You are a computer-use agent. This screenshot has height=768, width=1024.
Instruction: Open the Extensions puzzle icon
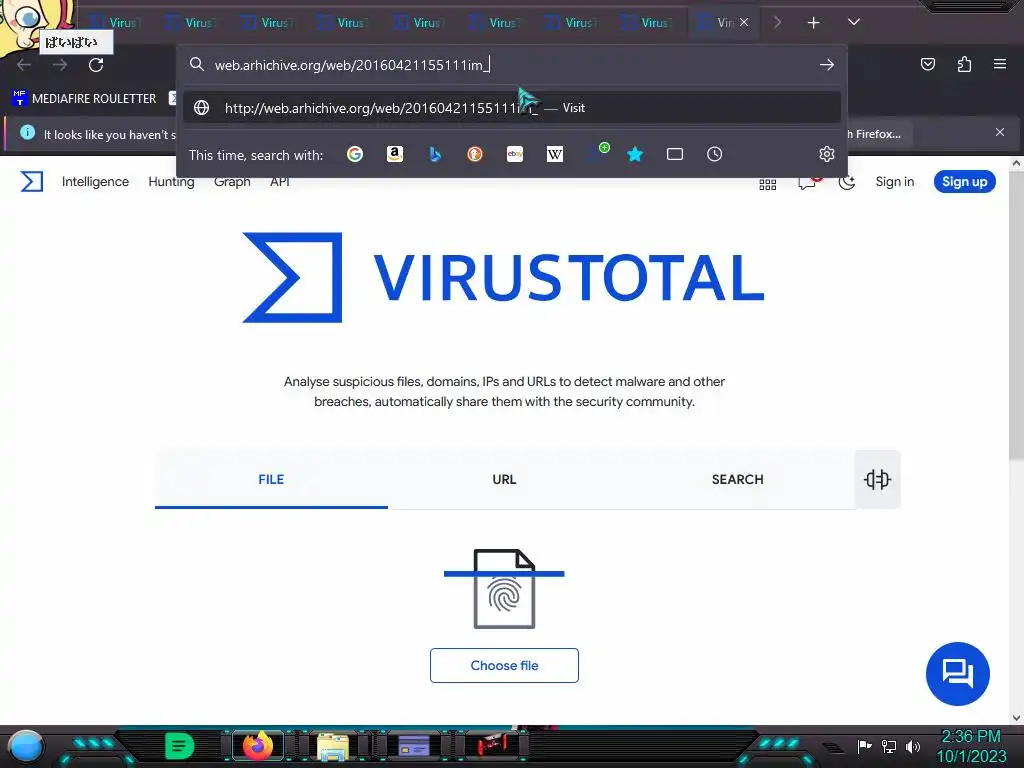coord(964,64)
